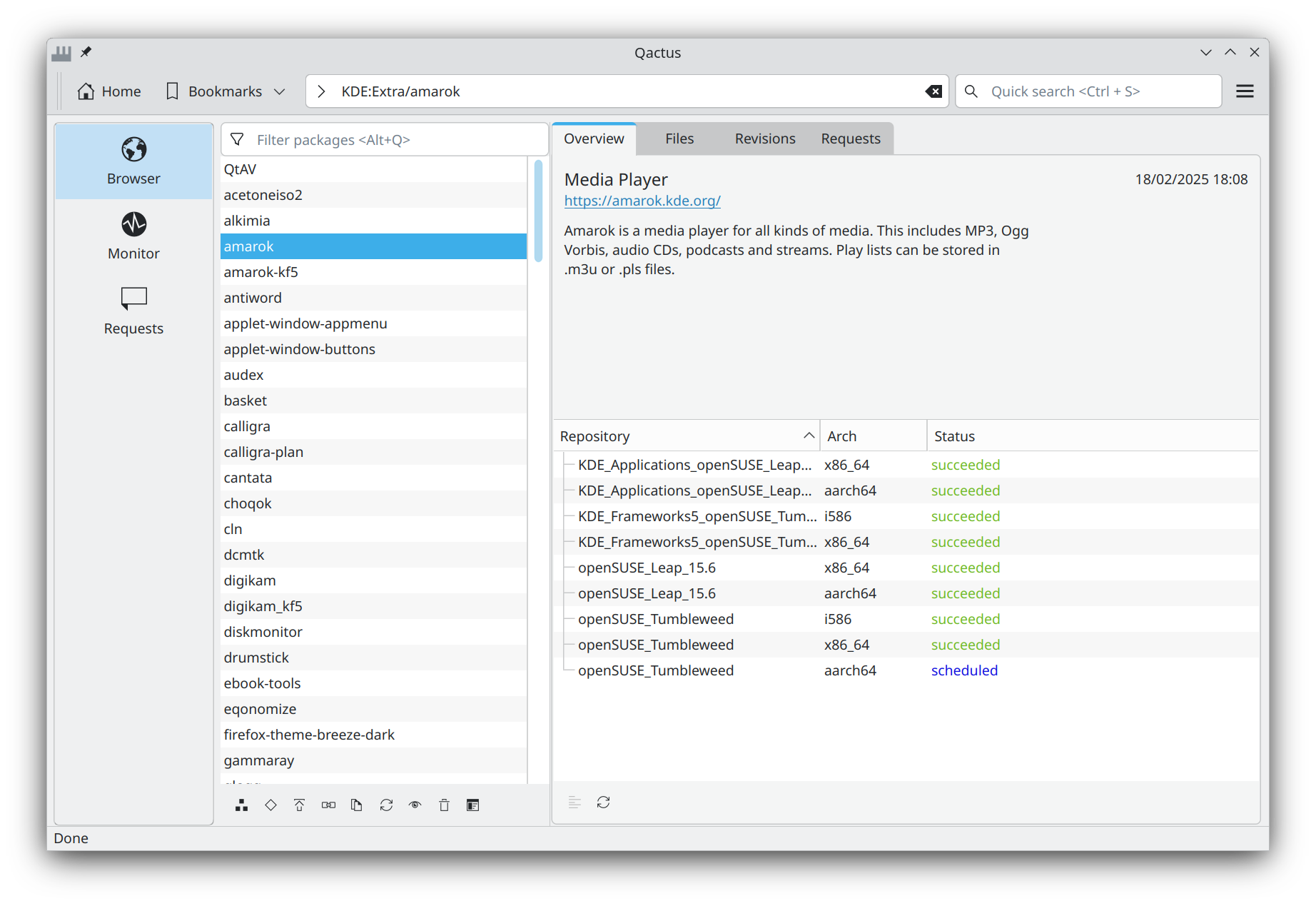
Task: Select the amarok package
Action: [373, 246]
